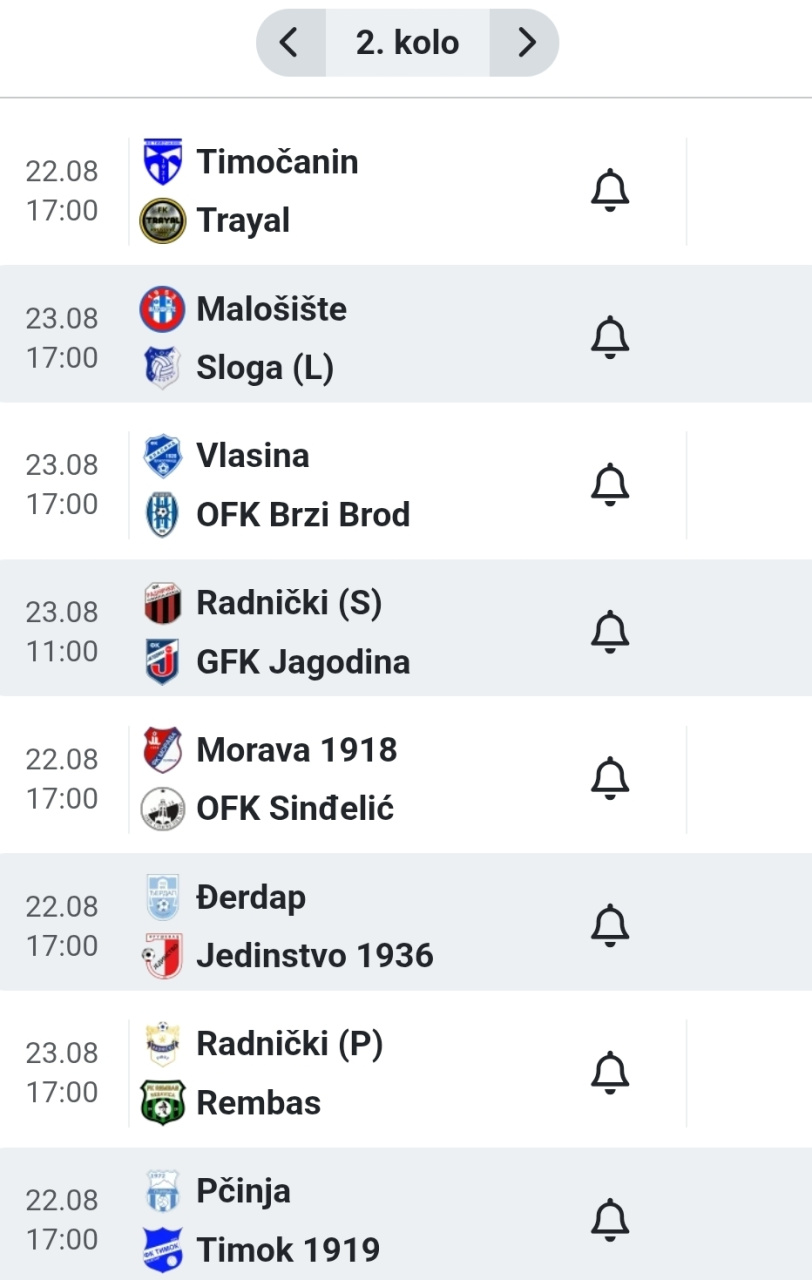Tap bell icon for Đerdap vs Jedinstvo 1936
Screen dimensions: 812x1280
610,925
